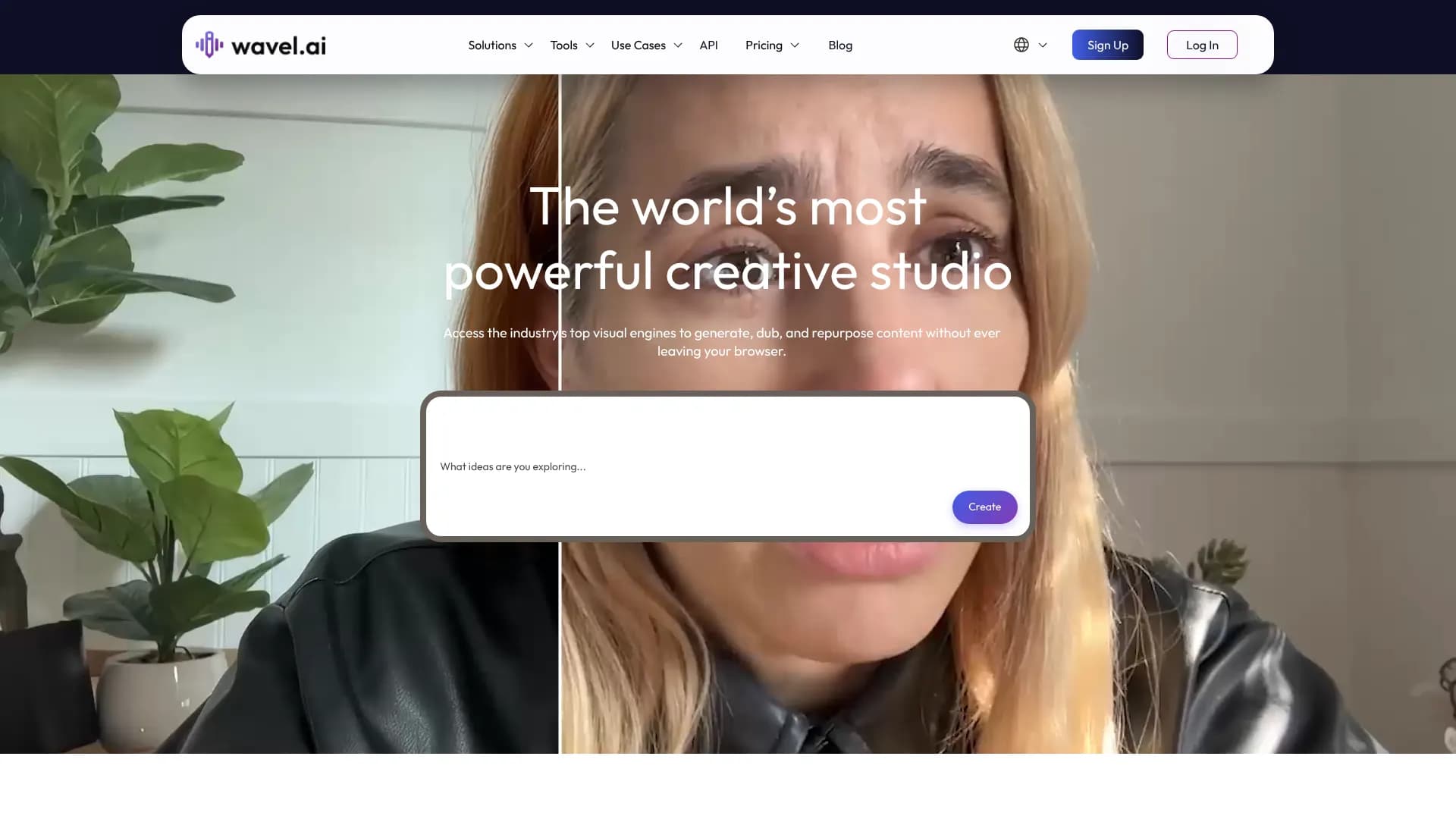Screen dimensions: 1456x819
Task: Click the wavel.ai wordmark text
Action: 278,46
